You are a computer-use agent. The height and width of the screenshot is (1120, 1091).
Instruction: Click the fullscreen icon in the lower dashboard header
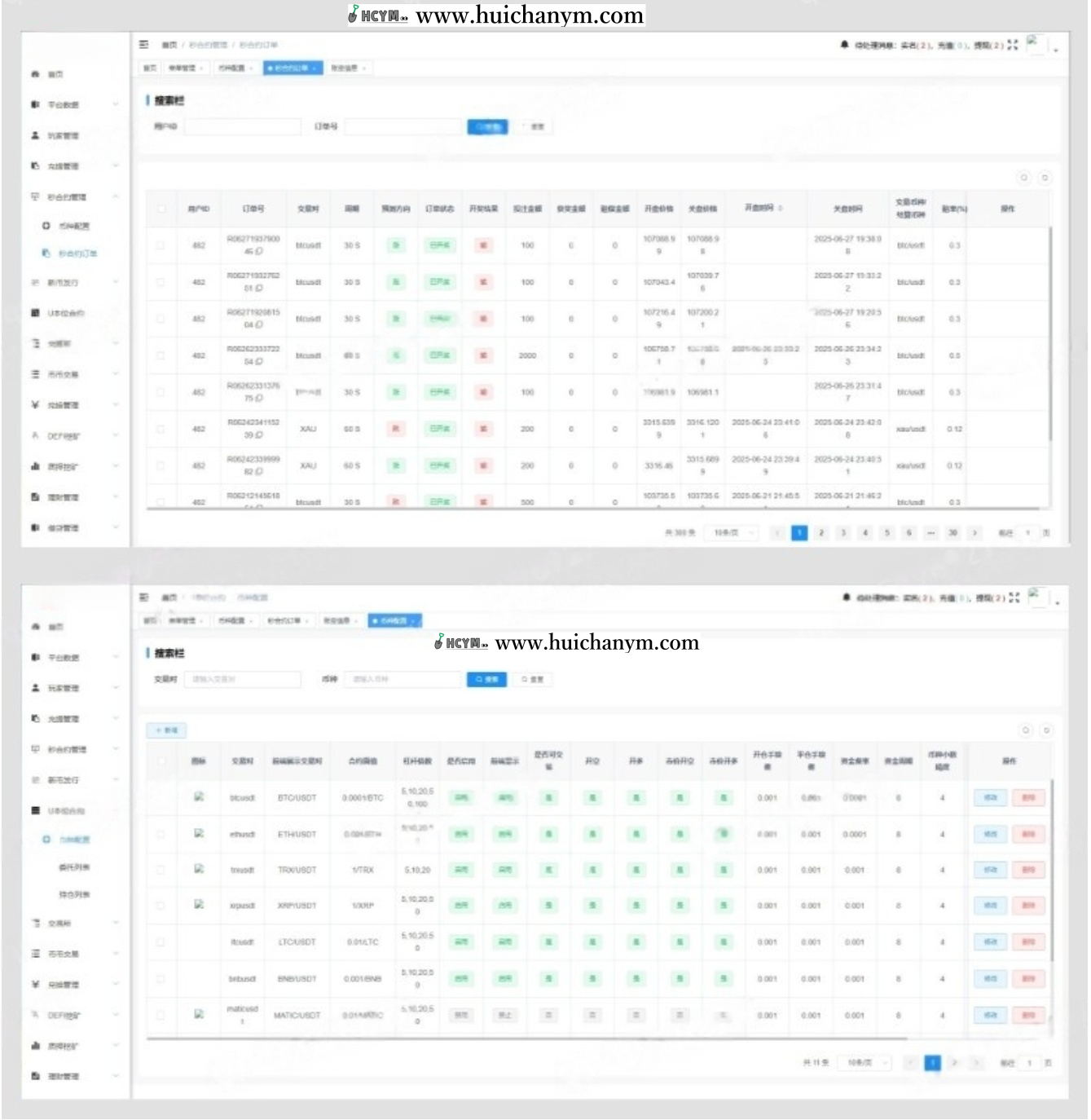1014,597
